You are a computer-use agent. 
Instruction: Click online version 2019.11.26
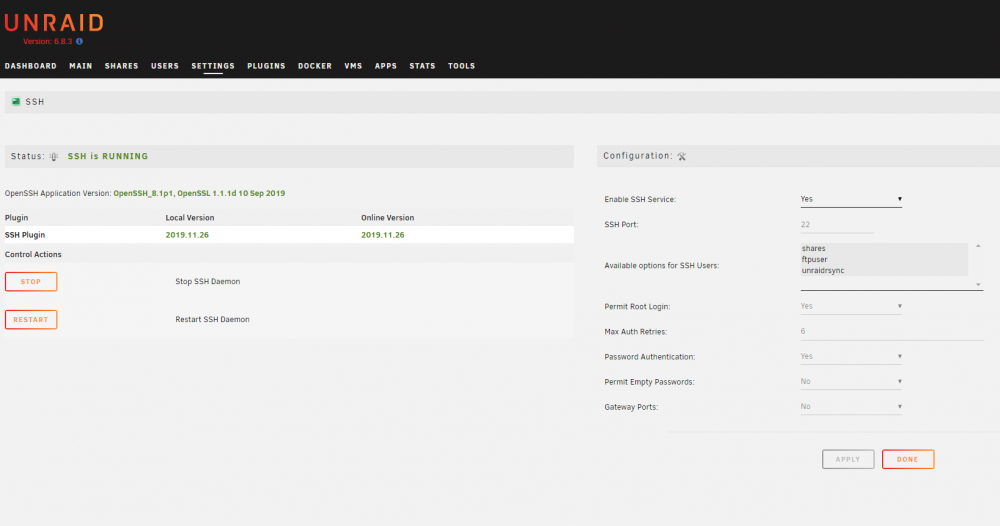pos(383,235)
